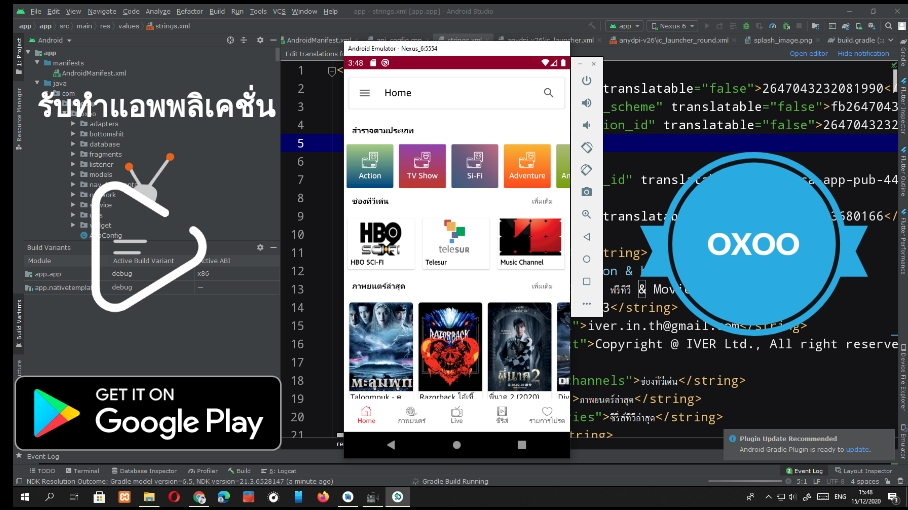Open the Build Variants panel gear icon
Image resolution: width=908 pixels, height=510 pixels.
(x=259, y=247)
